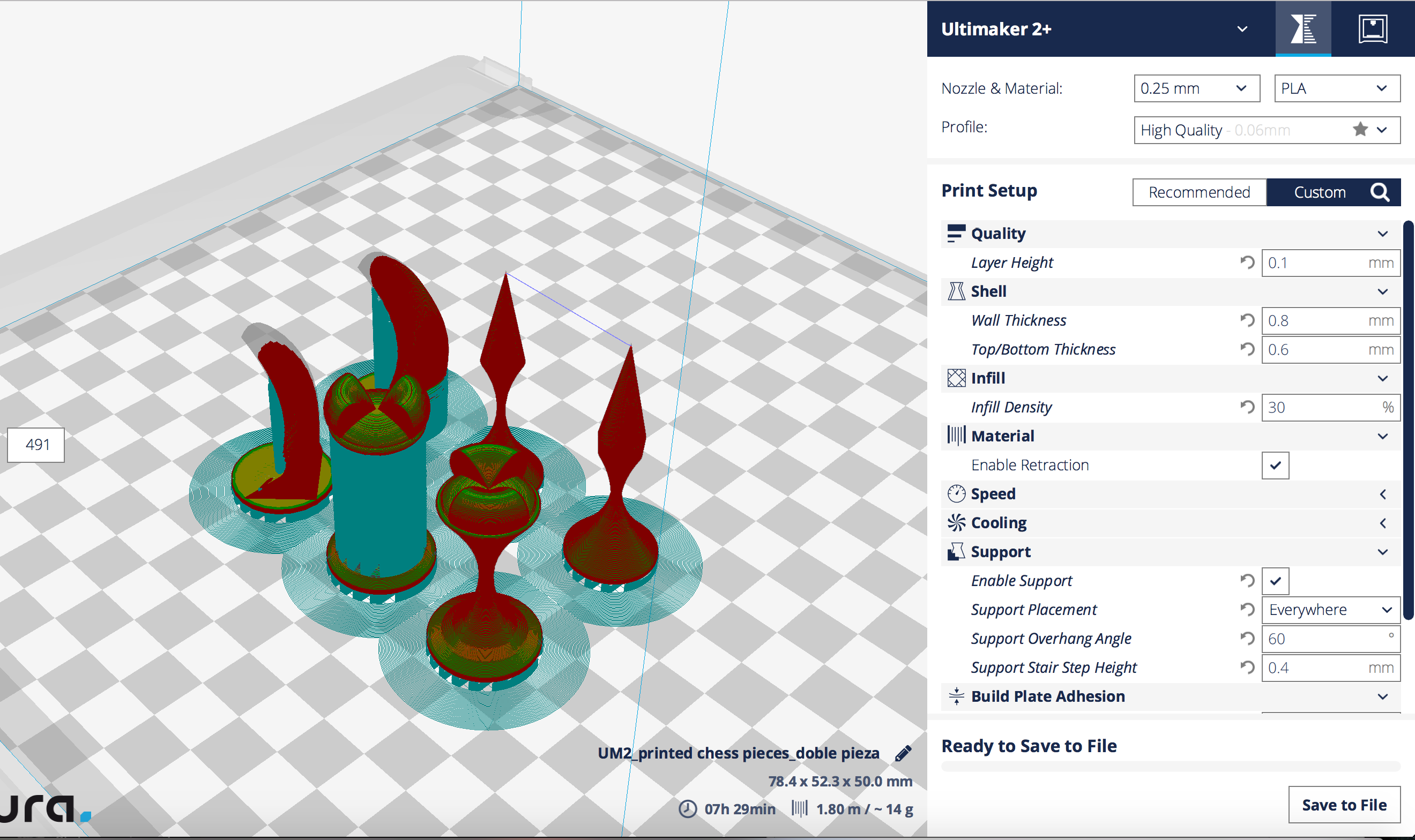Screen dimensions: 1415x840
Task: Click the Quality section header label
Action: 998,234
